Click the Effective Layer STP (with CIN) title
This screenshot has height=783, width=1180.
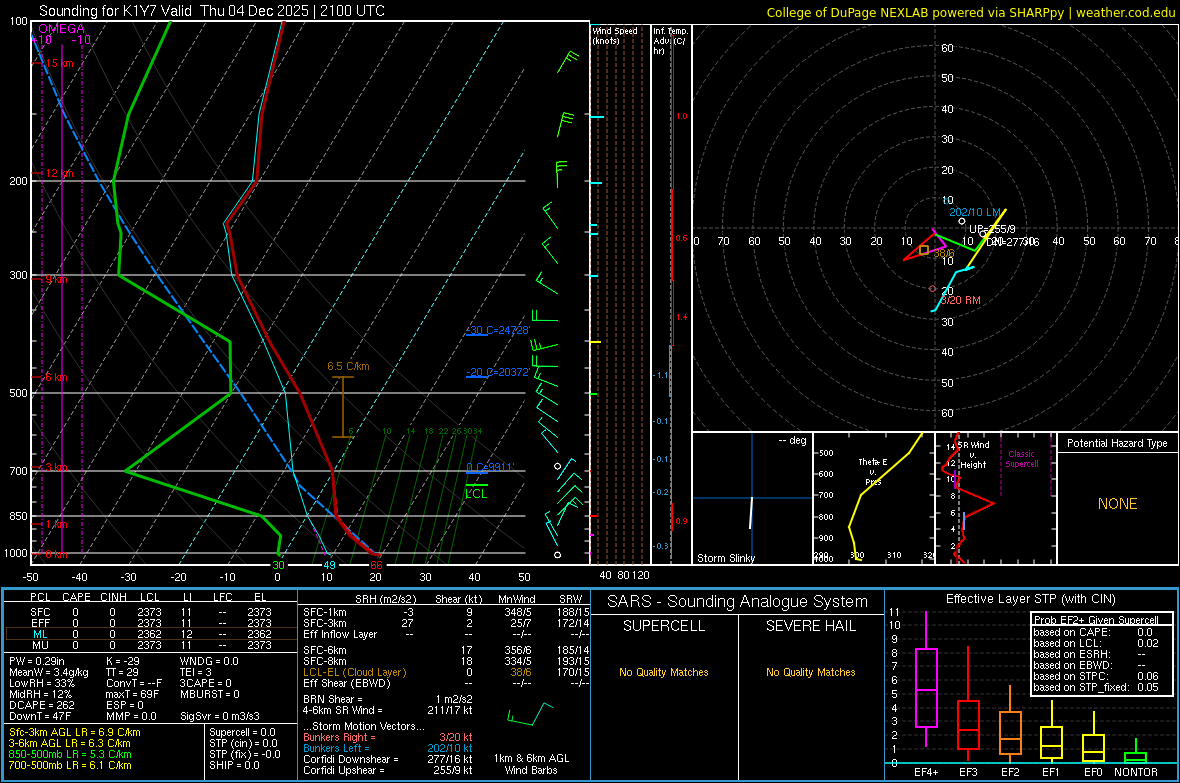pos(1031,599)
